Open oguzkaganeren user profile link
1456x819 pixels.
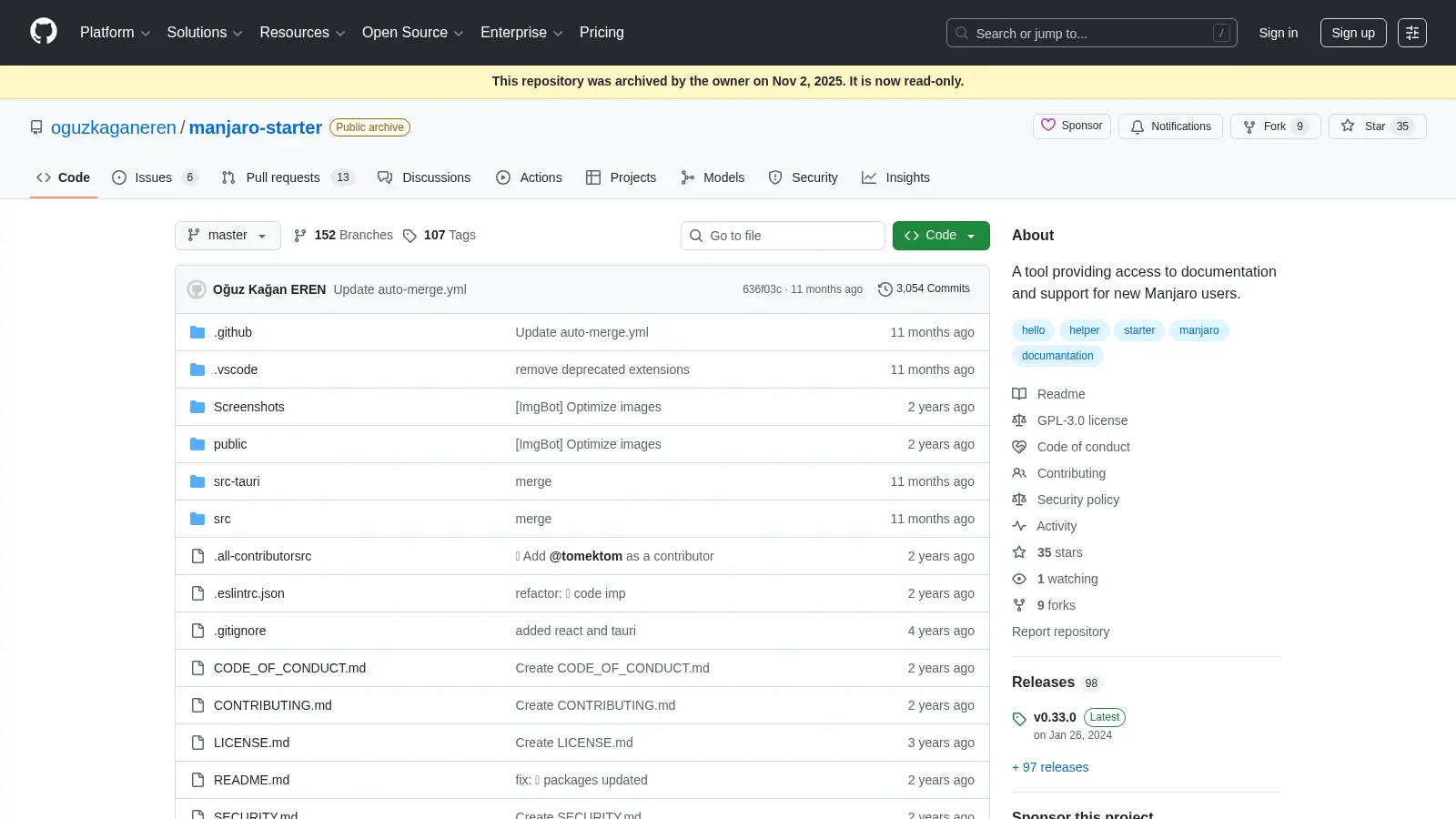pyautogui.click(x=114, y=127)
